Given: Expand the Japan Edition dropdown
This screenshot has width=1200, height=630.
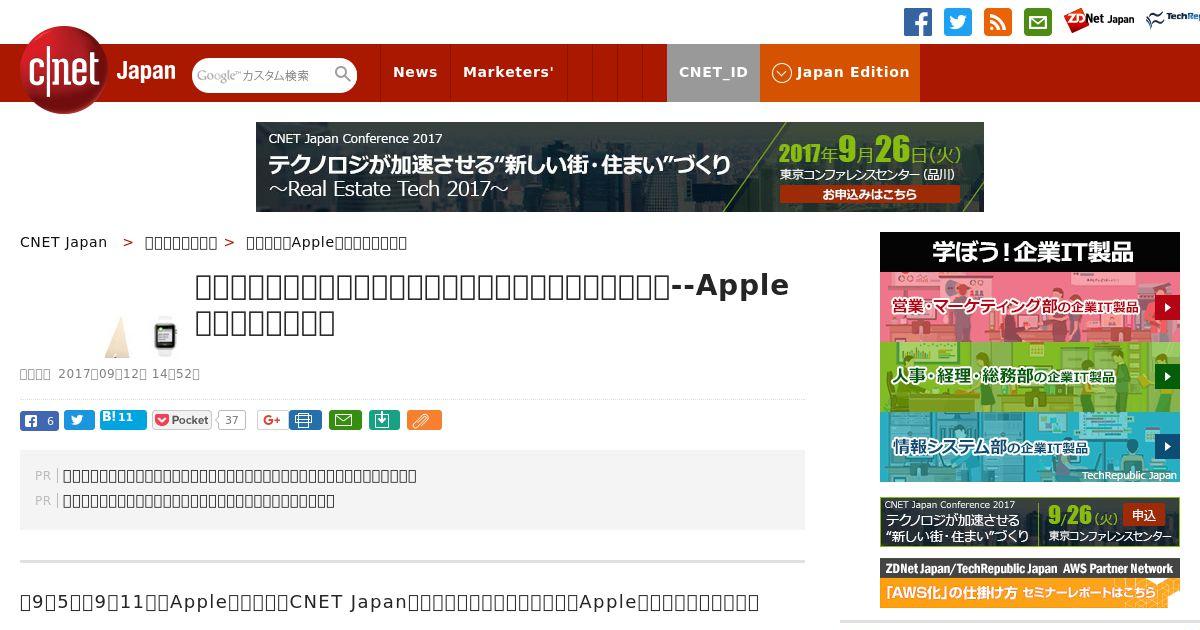Looking at the screenshot, I should coord(840,72).
